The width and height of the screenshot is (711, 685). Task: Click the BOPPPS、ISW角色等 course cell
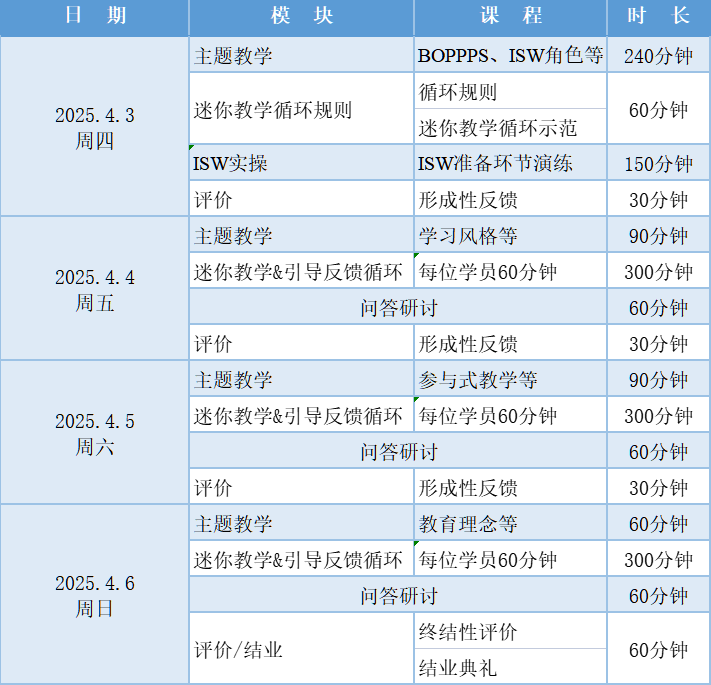(511, 54)
